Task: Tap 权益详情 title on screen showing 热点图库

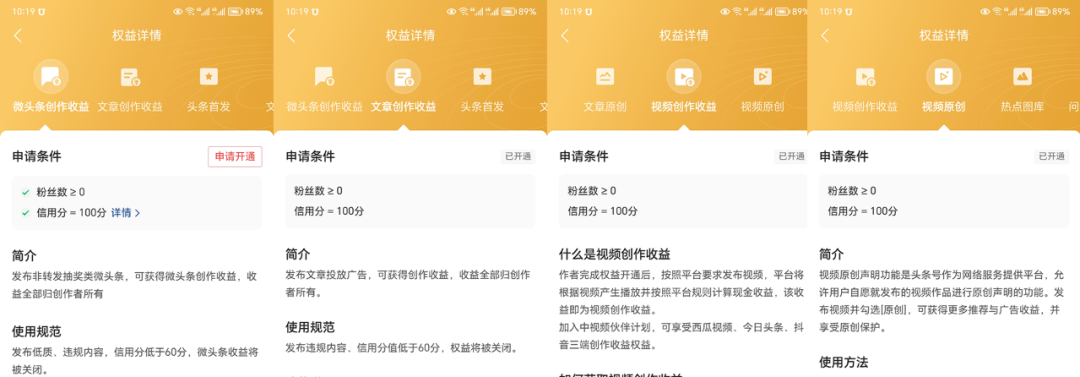Action: [944, 36]
